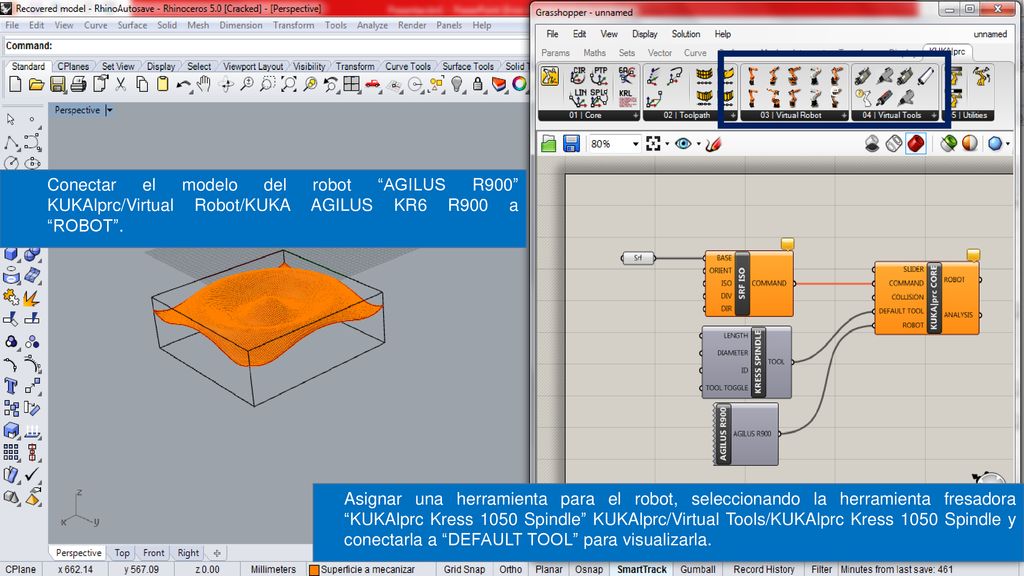Click in the Rhino Command input field
This screenshot has width=1024, height=576.
click(x=264, y=46)
